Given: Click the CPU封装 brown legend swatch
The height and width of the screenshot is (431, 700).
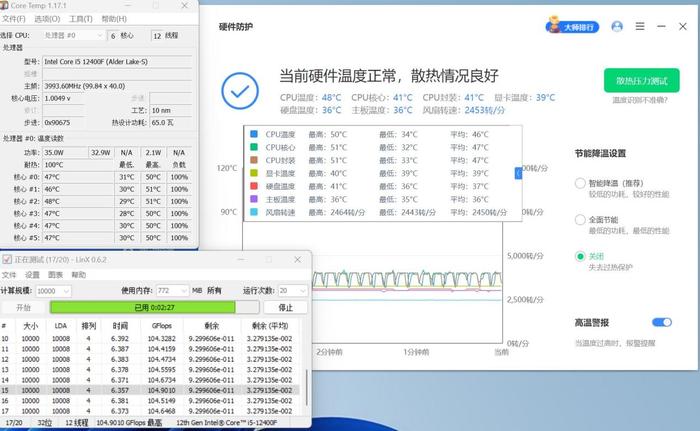Looking at the screenshot, I should pyautogui.click(x=254, y=160).
